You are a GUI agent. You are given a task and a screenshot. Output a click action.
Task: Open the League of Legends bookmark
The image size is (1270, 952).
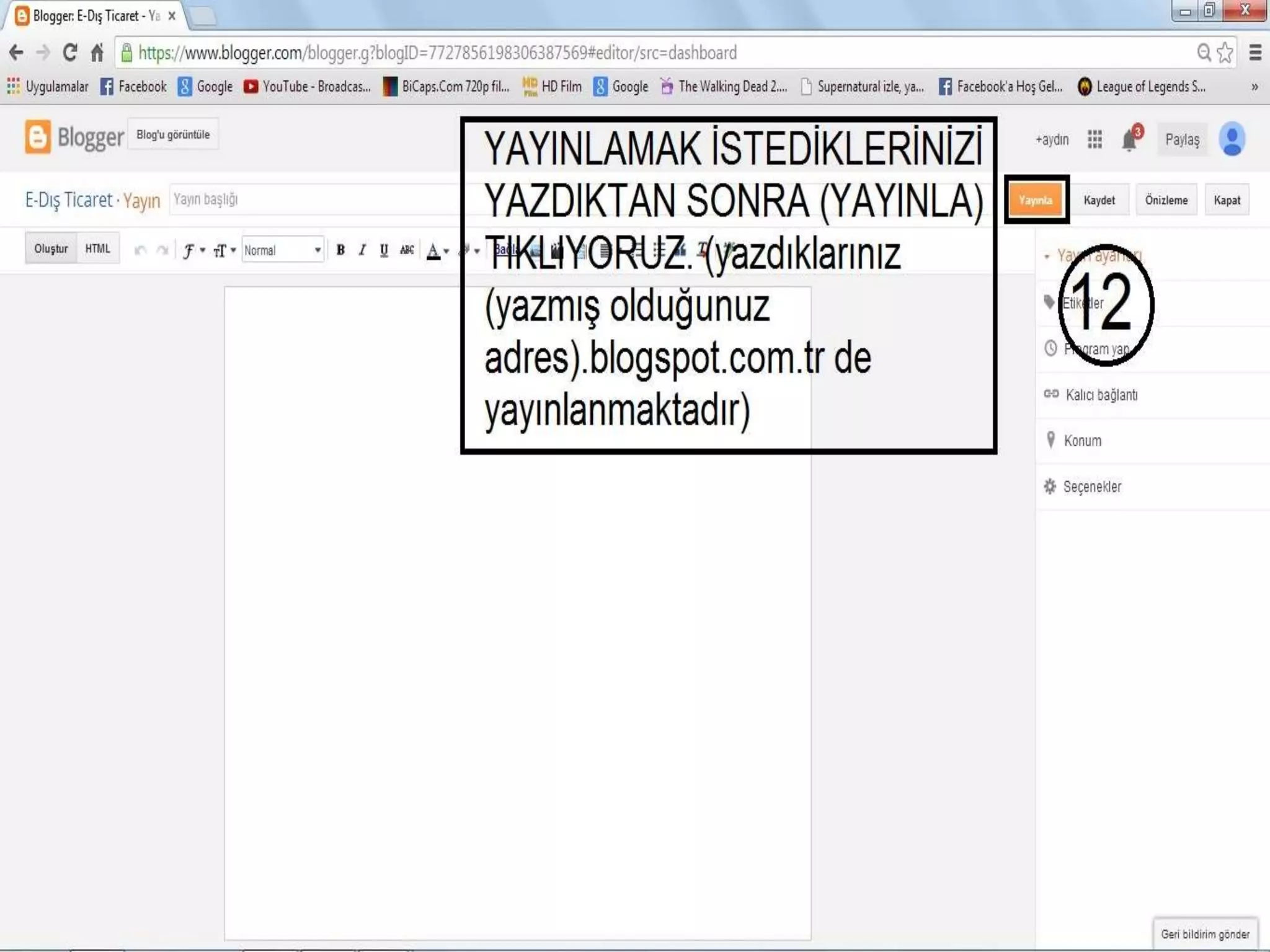pyautogui.click(x=1142, y=87)
